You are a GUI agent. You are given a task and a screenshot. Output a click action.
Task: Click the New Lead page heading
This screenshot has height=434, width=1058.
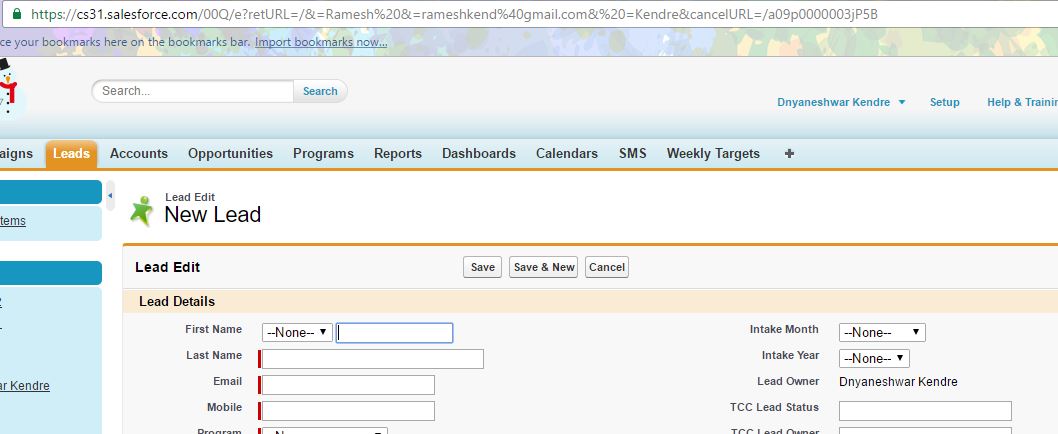click(213, 215)
